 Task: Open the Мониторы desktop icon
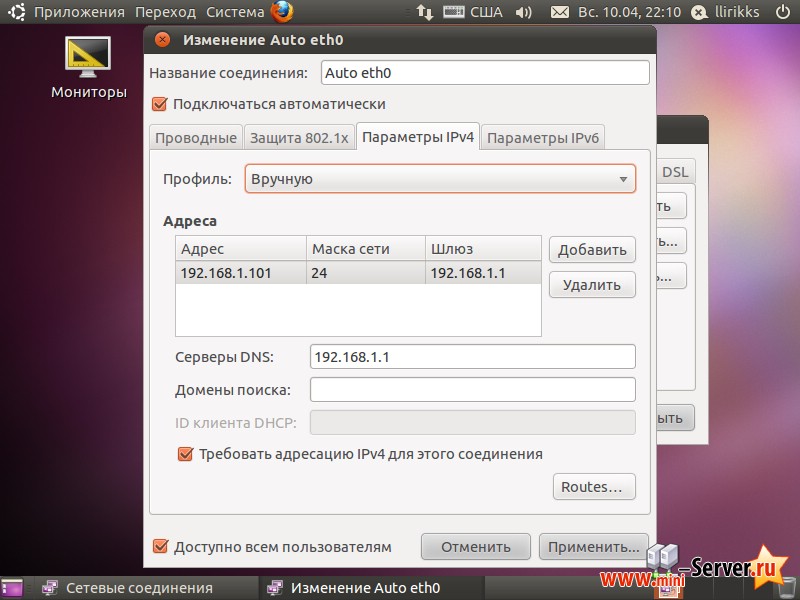coord(88,57)
